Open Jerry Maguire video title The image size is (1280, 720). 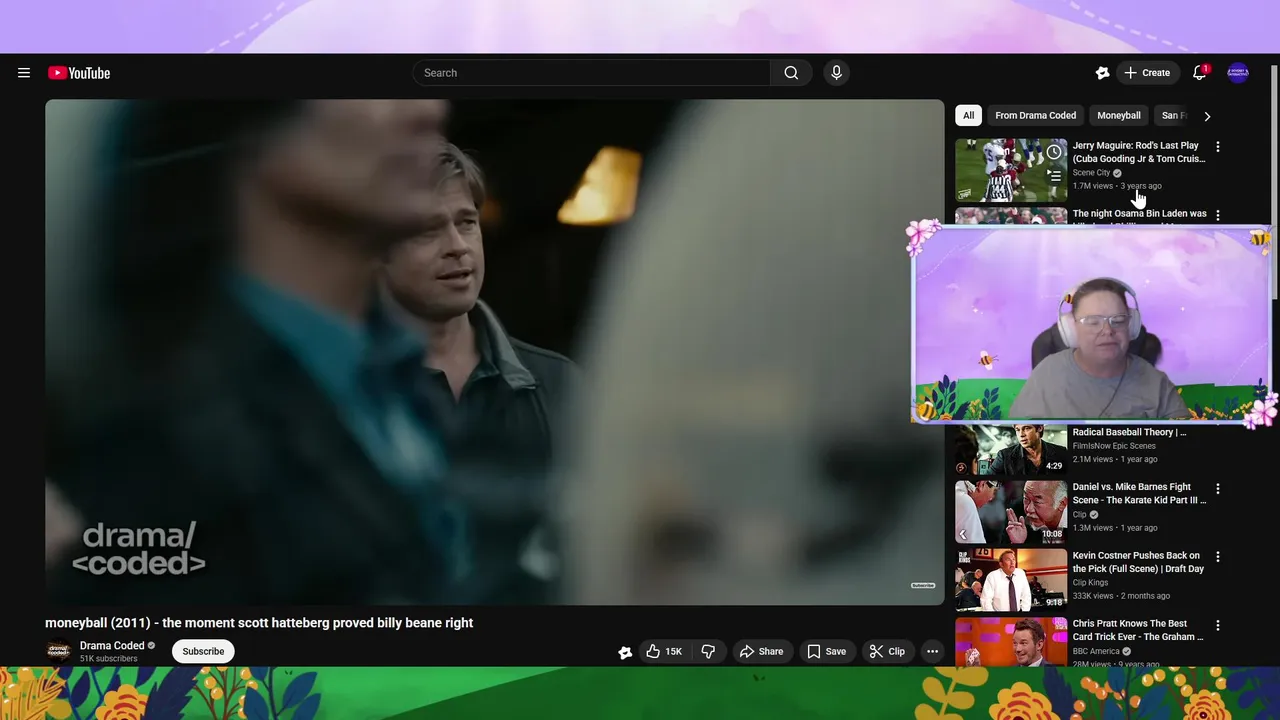[x=1139, y=152]
